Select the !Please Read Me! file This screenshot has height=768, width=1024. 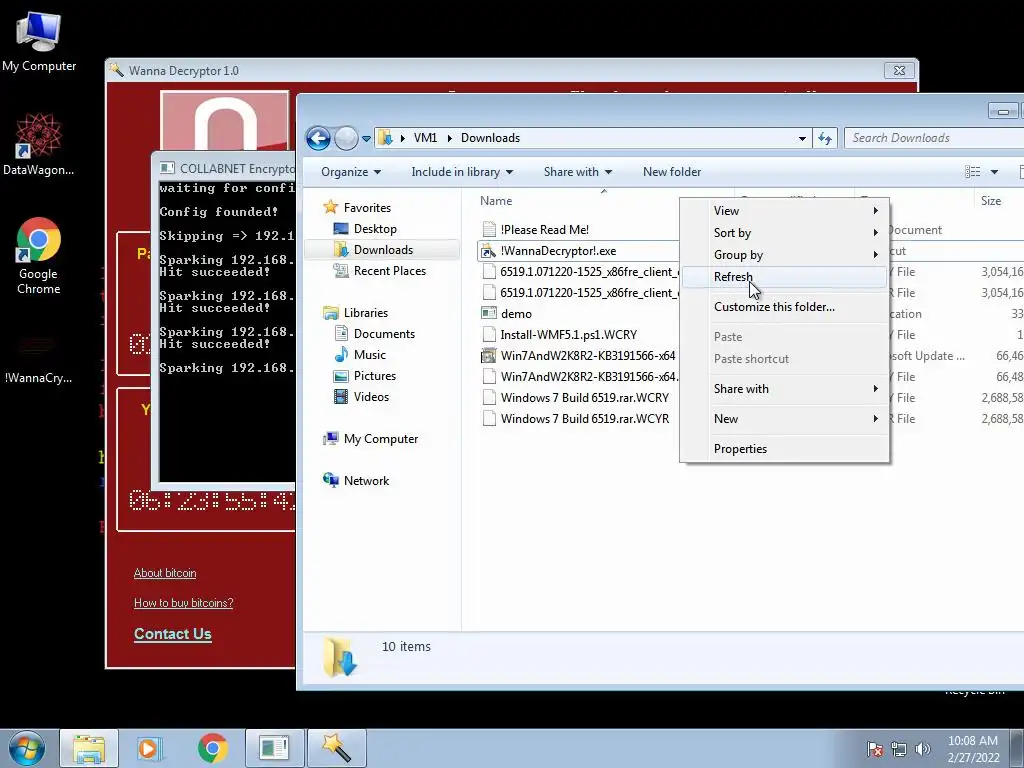[544, 230]
